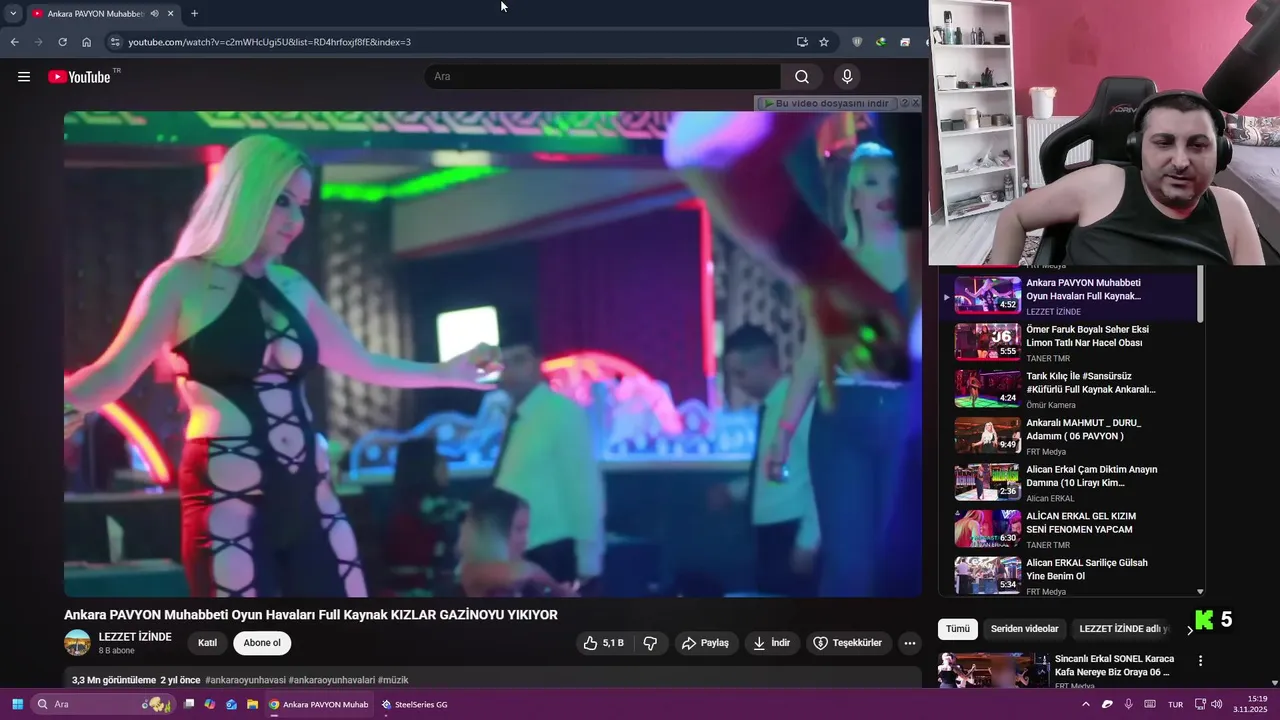Go back with browser back arrow
The height and width of the screenshot is (720, 1280).
click(14, 42)
